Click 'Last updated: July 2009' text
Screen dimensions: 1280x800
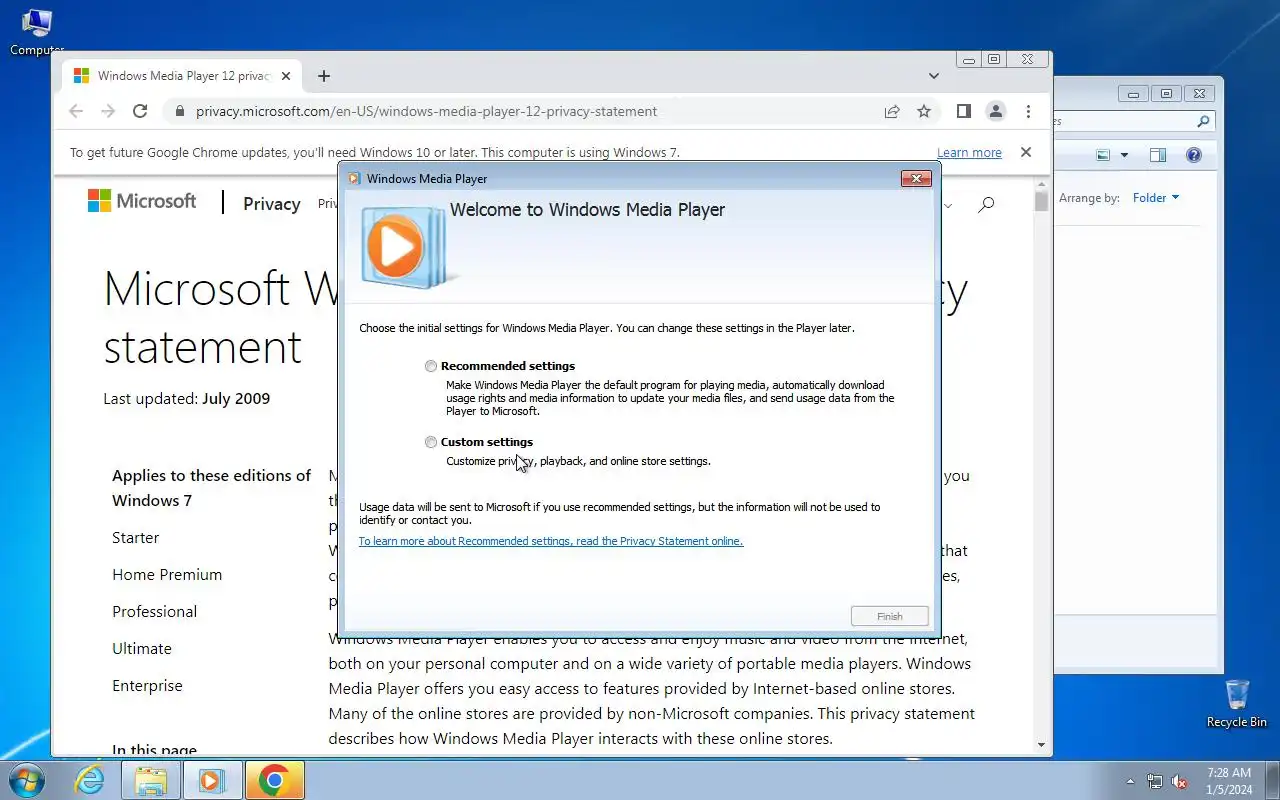pos(187,398)
